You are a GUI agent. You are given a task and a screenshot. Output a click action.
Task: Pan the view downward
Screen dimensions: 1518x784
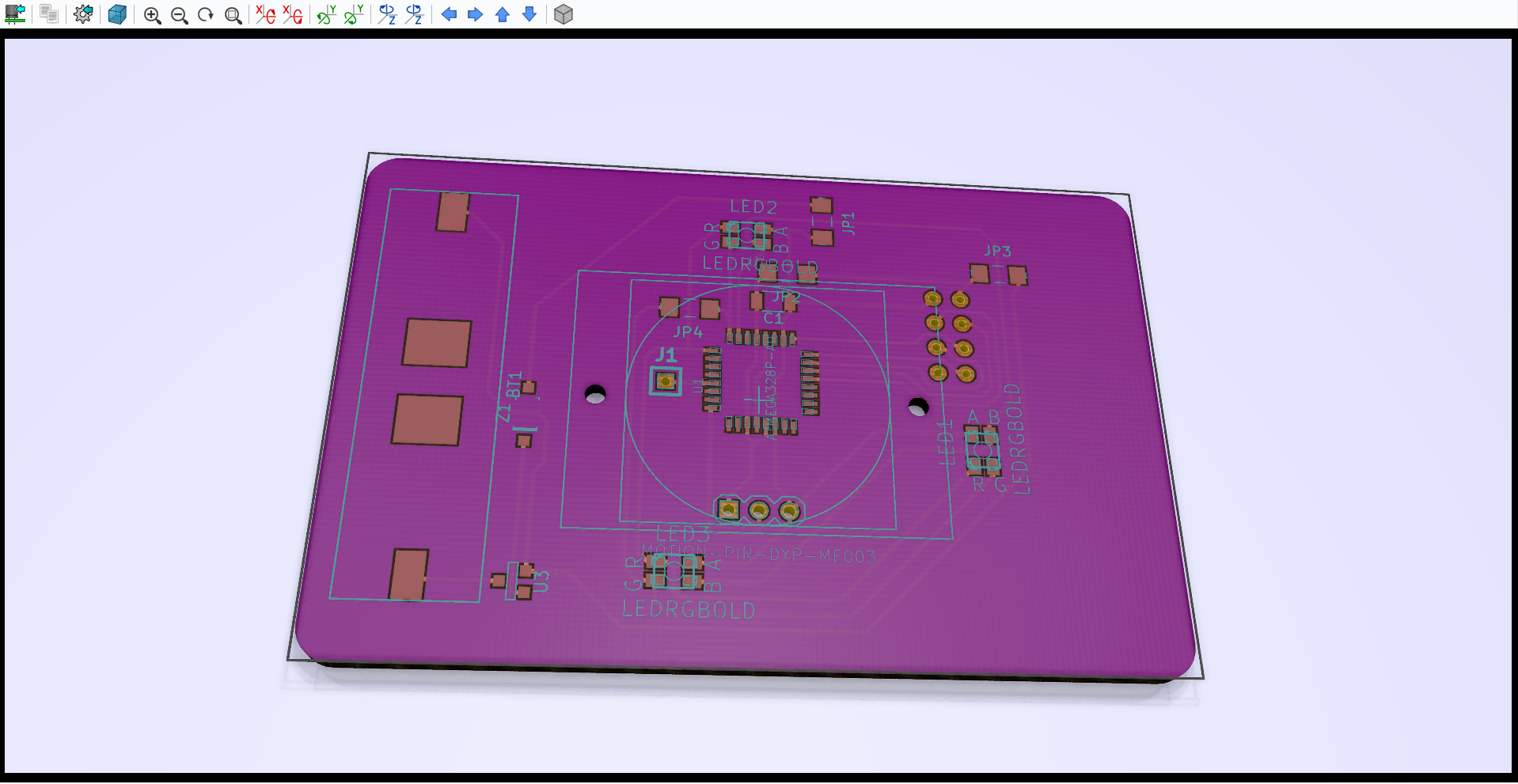pos(528,13)
